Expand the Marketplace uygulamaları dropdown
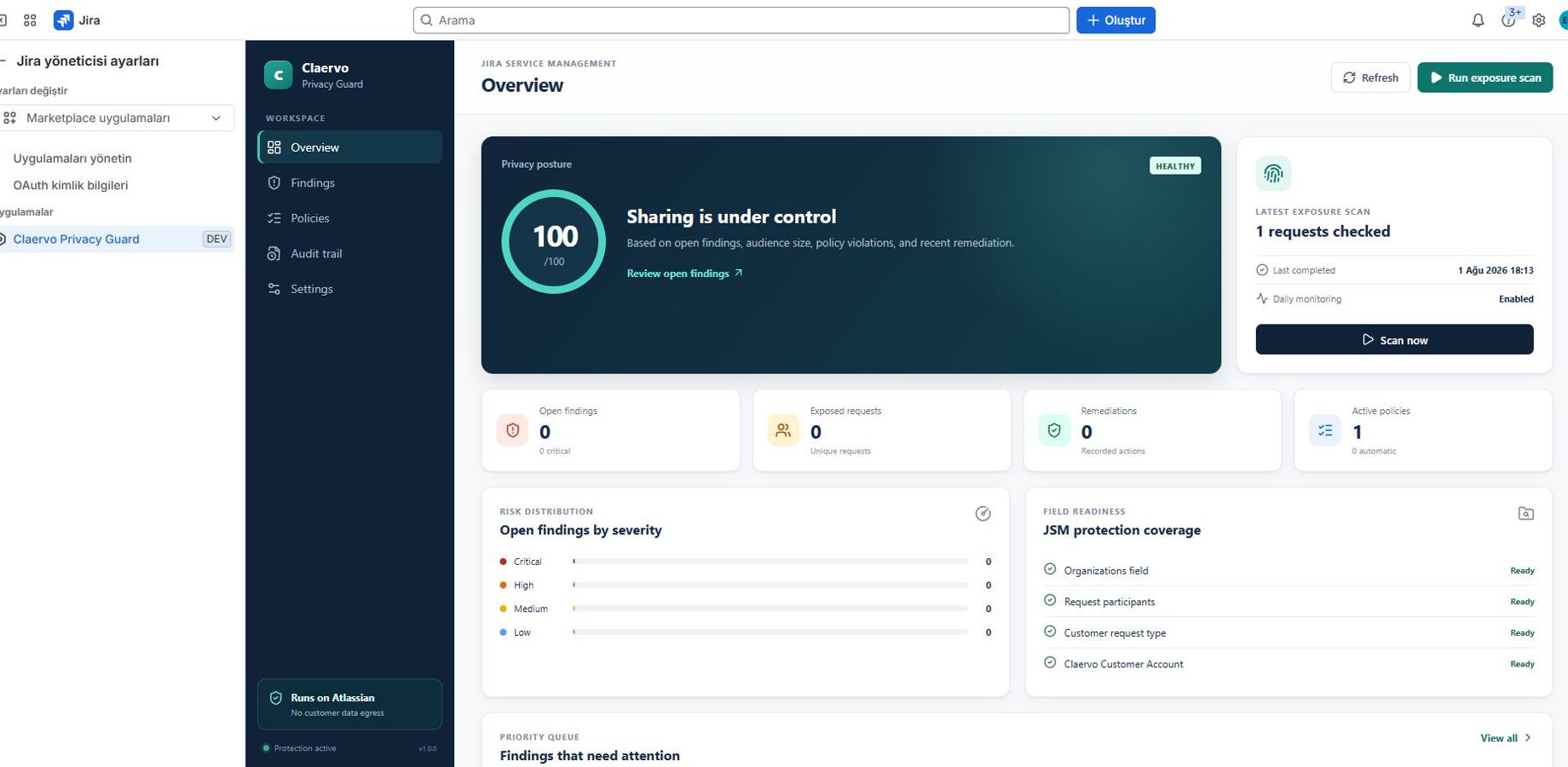1568x767 pixels. 117,118
